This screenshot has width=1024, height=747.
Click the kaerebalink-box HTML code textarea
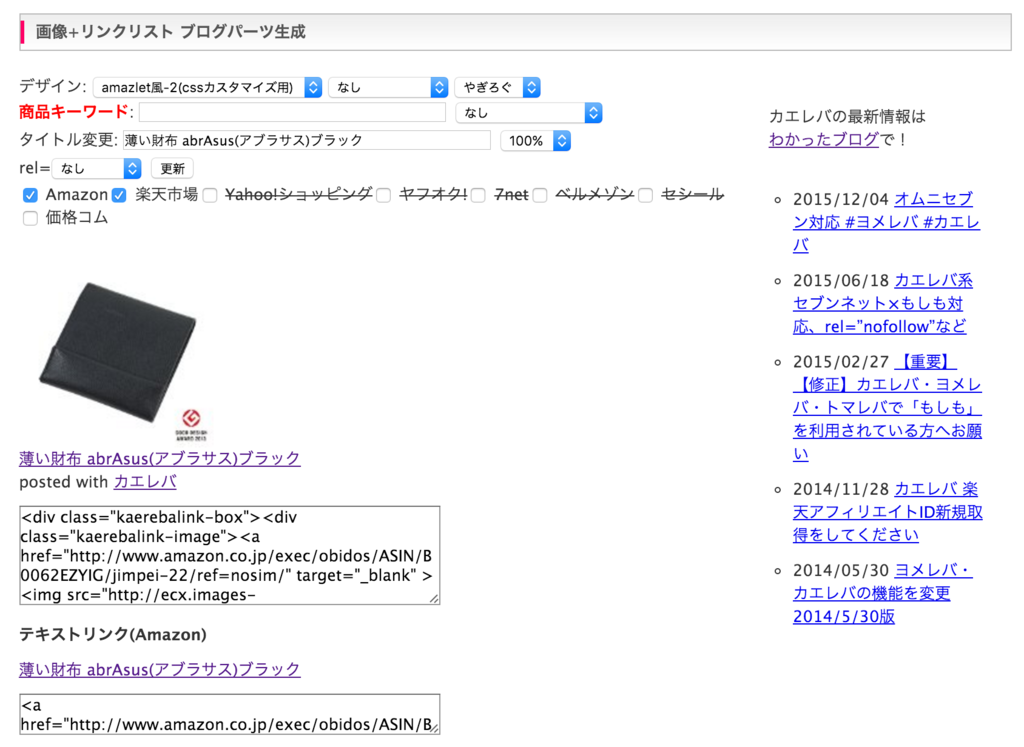(x=229, y=555)
